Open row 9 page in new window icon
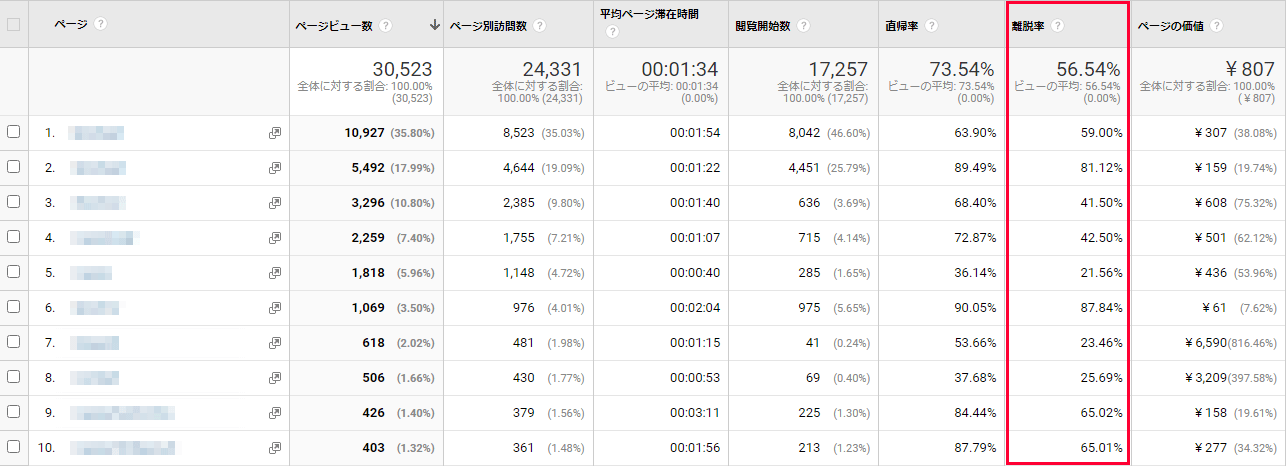This screenshot has height=466, width=1286. (x=275, y=413)
